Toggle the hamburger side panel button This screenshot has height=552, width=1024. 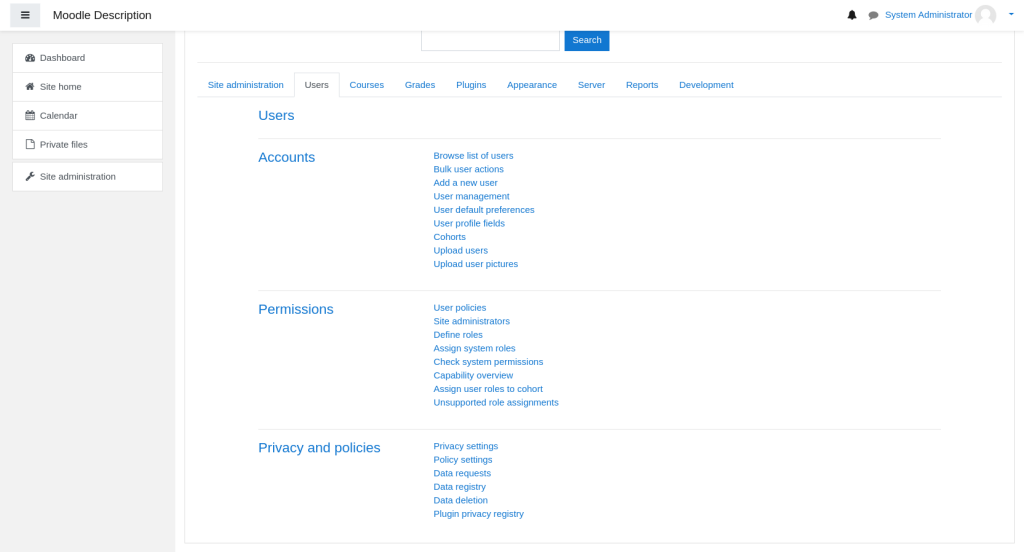coord(25,15)
